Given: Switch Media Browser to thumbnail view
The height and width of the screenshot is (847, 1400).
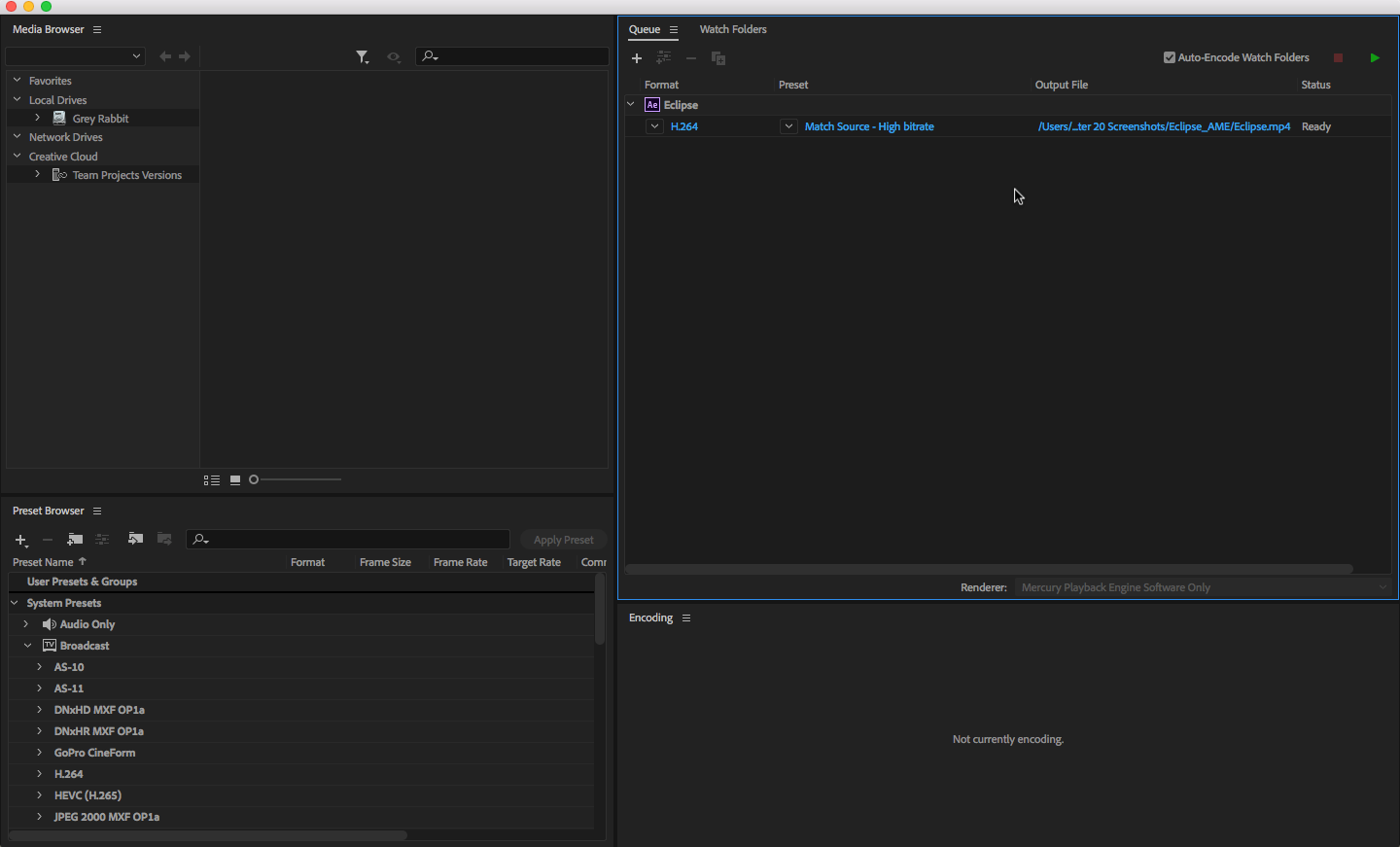Looking at the screenshot, I should click(235, 480).
